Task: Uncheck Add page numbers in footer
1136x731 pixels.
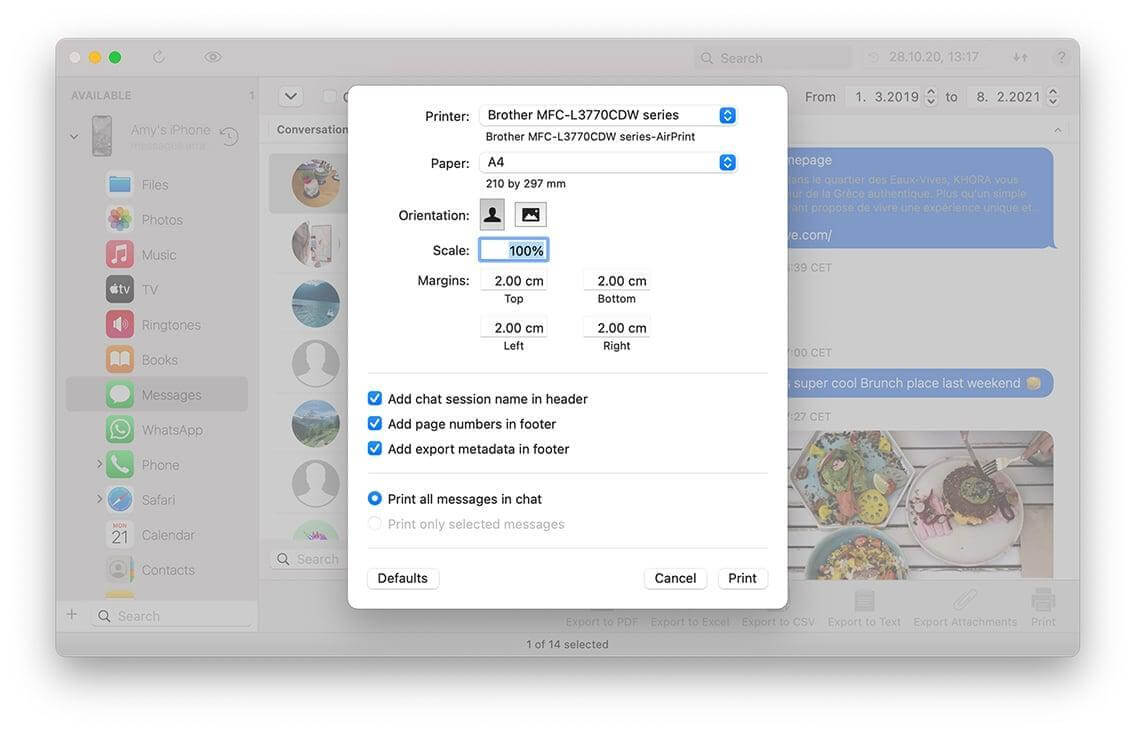Action: coord(374,423)
